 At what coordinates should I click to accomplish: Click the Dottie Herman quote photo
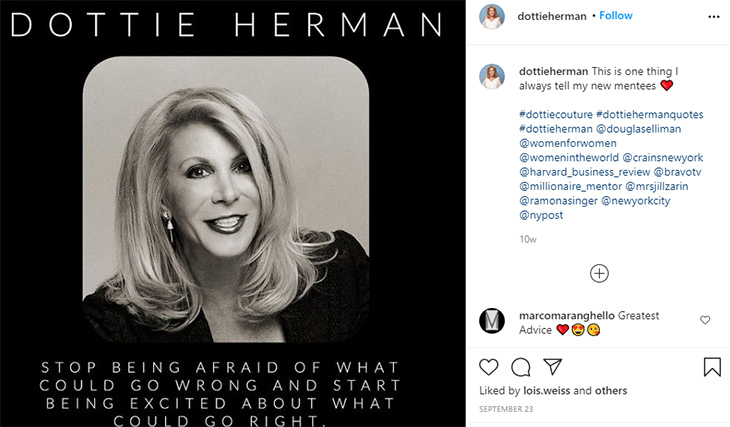click(226, 199)
